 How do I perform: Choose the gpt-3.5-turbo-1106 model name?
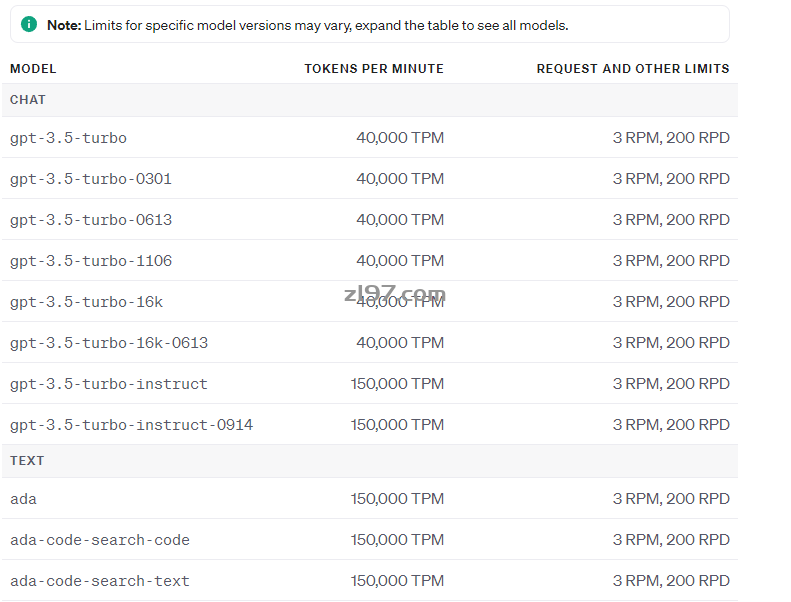click(x=91, y=261)
